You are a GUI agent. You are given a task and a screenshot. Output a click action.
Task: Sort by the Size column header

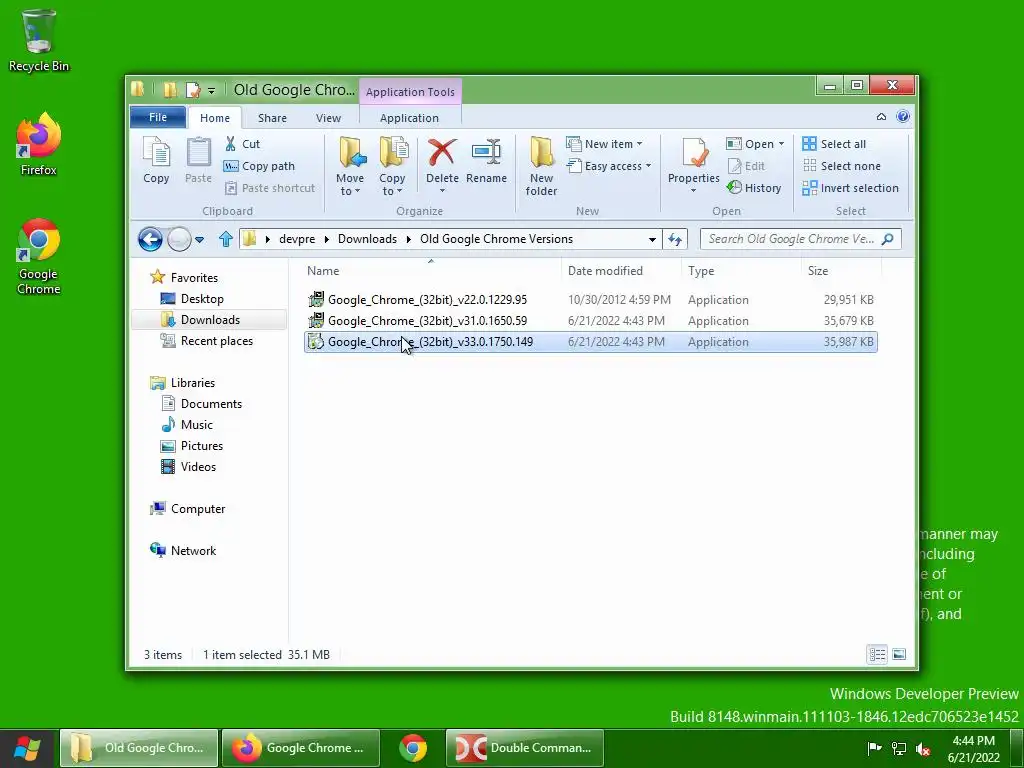(x=841, y=270)
